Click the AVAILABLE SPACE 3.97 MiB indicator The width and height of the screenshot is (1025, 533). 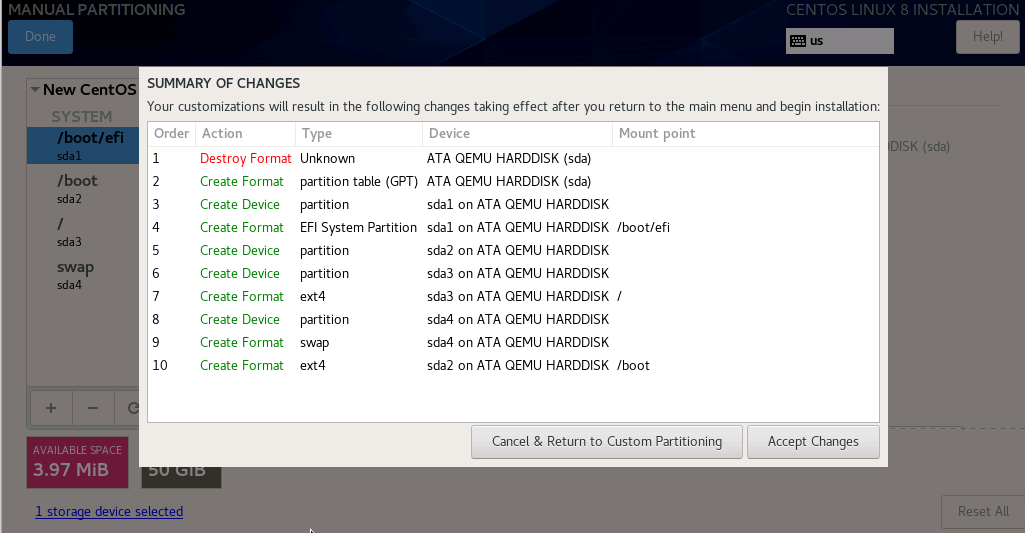click(x=77, y=462)
